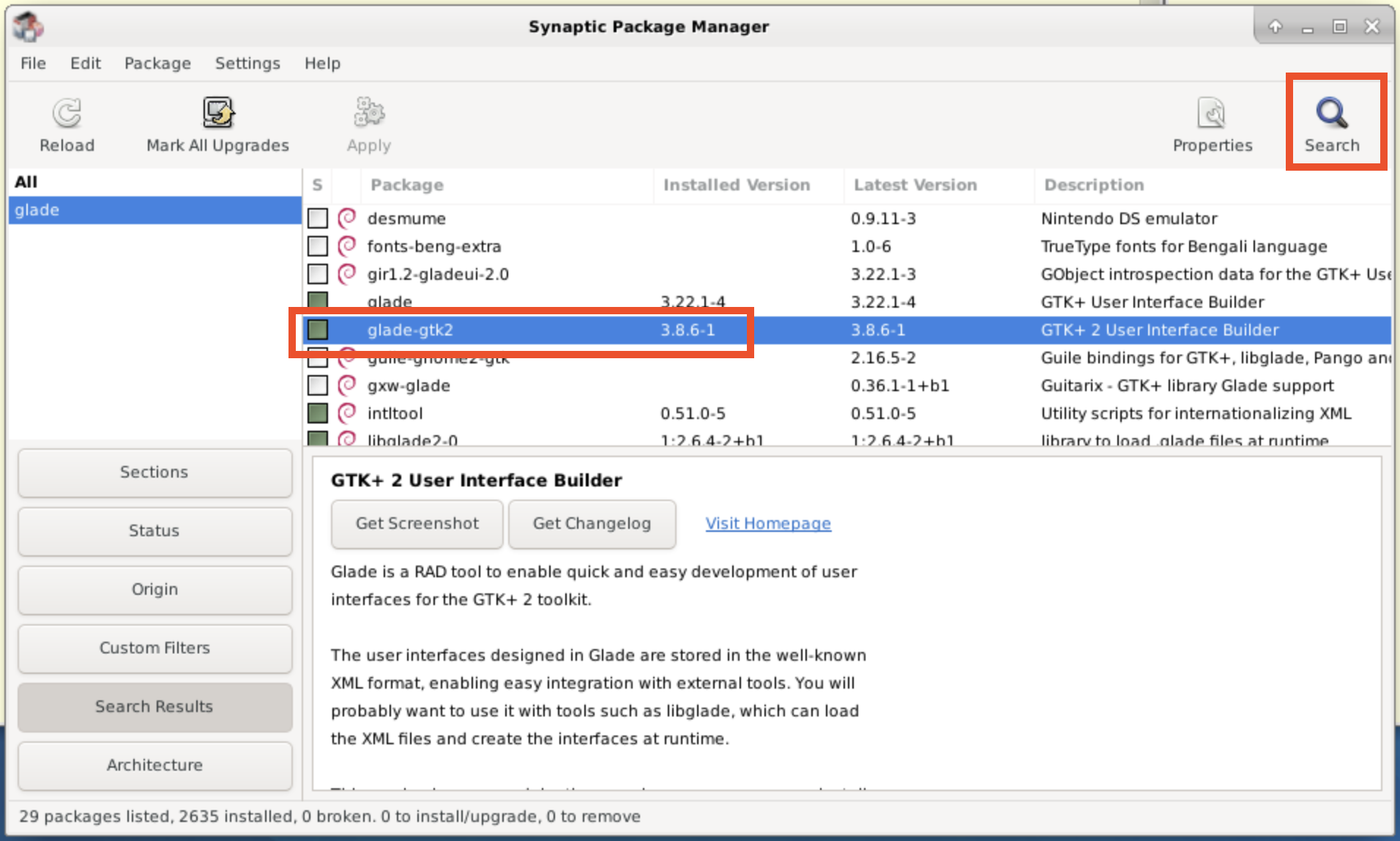Mark the gir1.2-gladeui-2.0 package checkbox

[318, 274]
